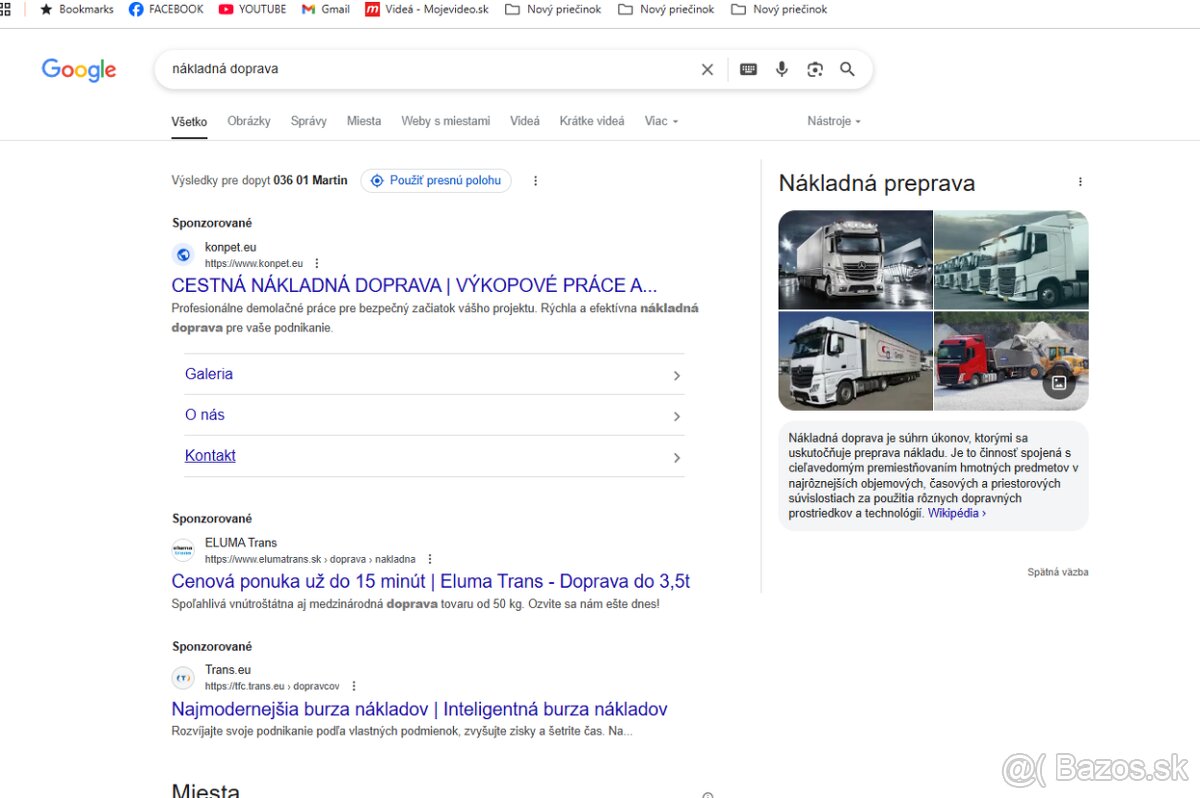Click the elumatrans.sk › doprava › nakladna URL
This screenshot has width=1200, height=798.
point(310,560)
